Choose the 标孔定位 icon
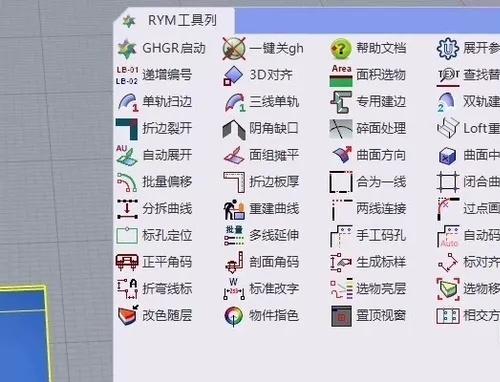 [x=127, y=236]
